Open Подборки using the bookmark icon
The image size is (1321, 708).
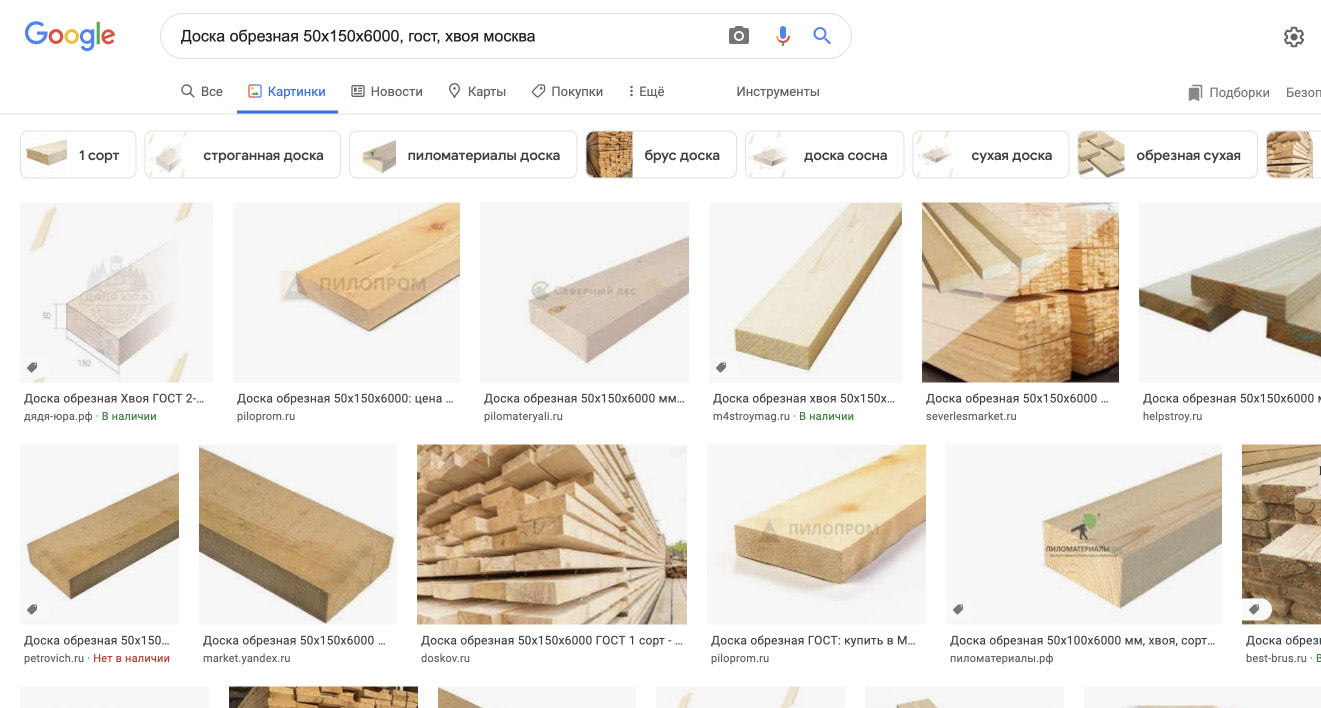click(1194, 91)
